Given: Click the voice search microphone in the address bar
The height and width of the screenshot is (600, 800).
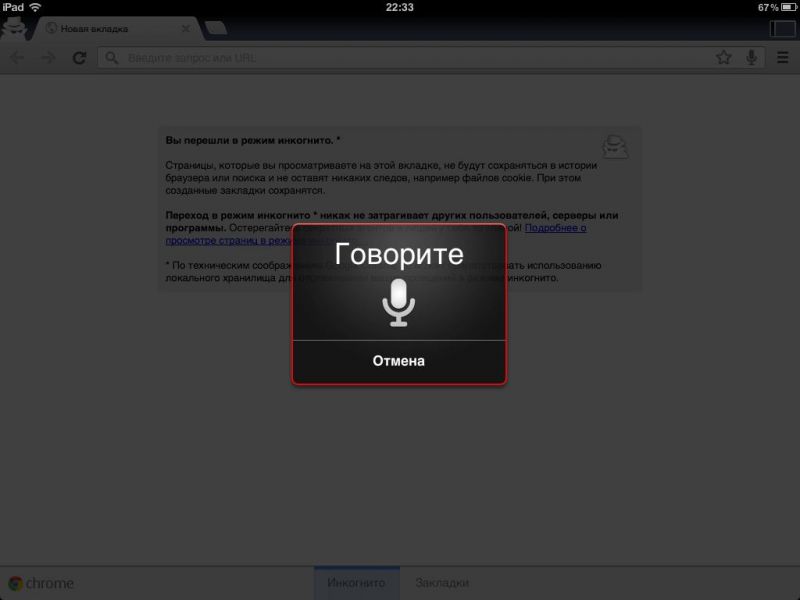Looking at the screenshot, I should [x=751, y=58].
